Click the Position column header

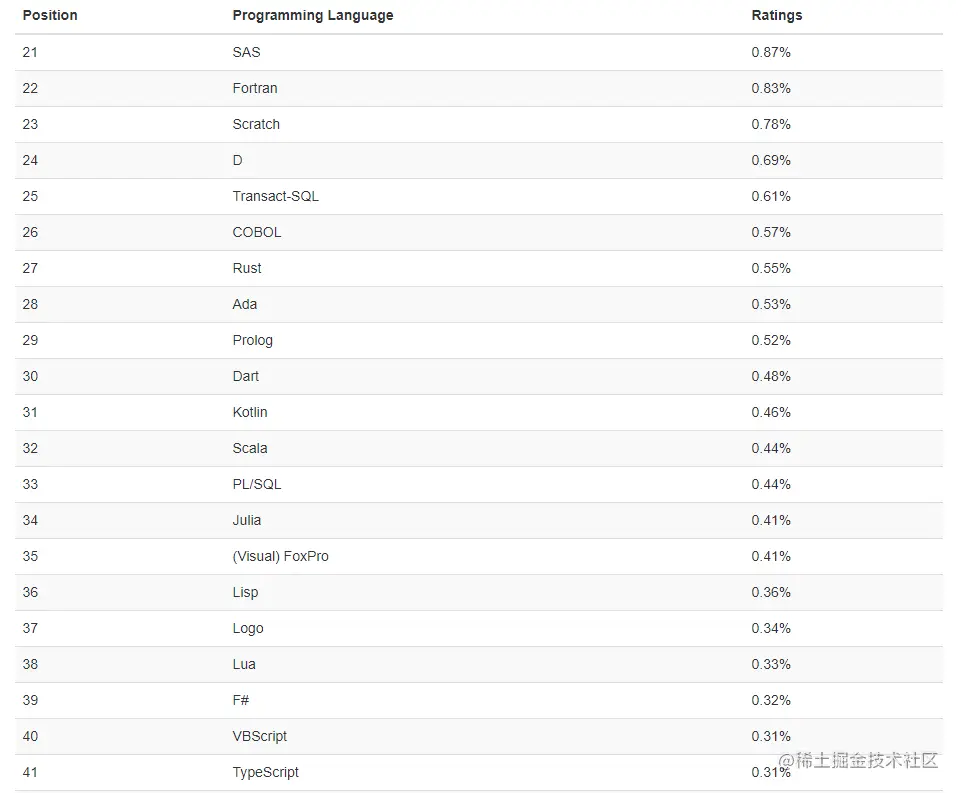click(x=50, y=15)
